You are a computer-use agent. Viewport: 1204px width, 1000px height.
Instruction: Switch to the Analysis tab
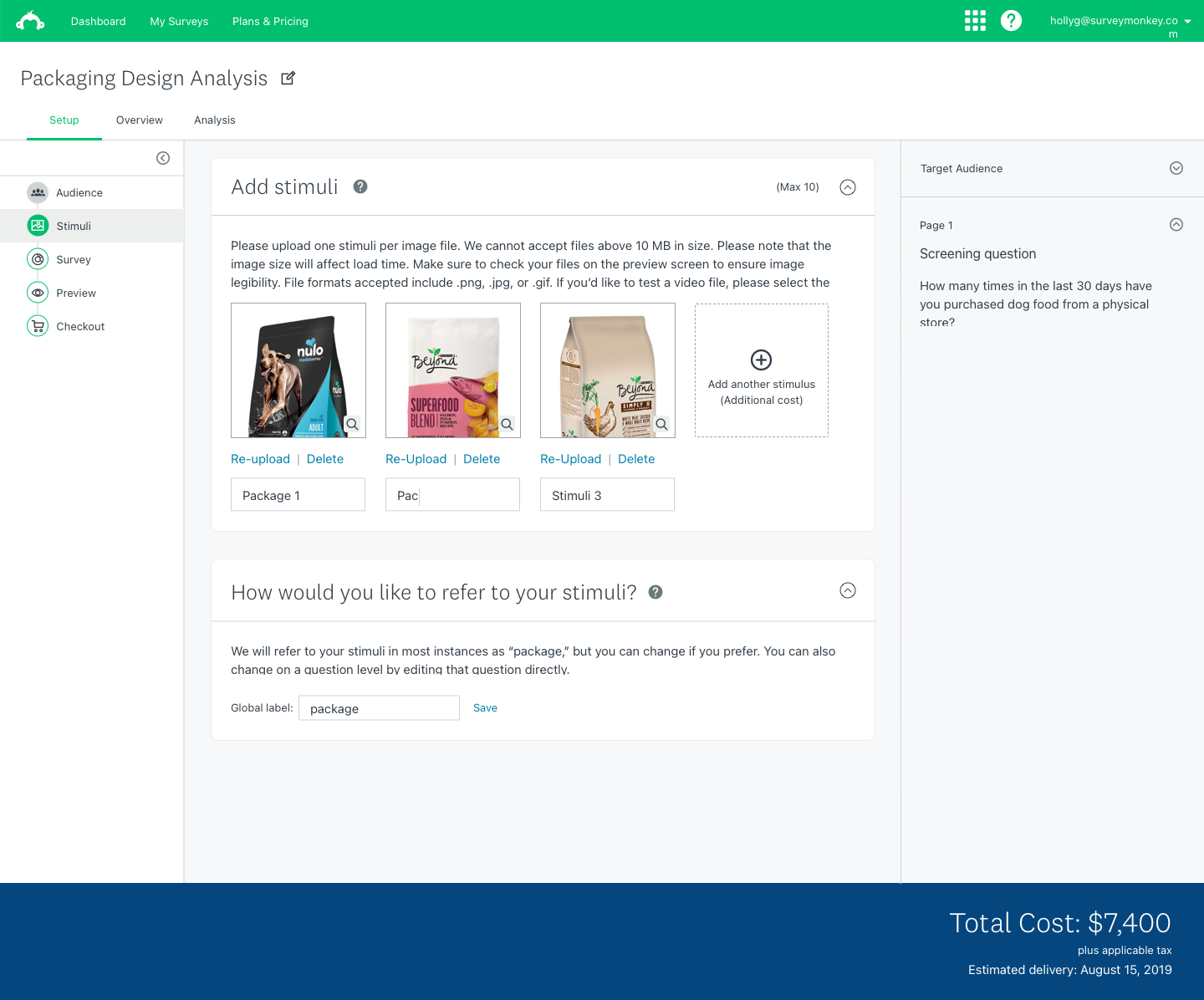[214, 120]
